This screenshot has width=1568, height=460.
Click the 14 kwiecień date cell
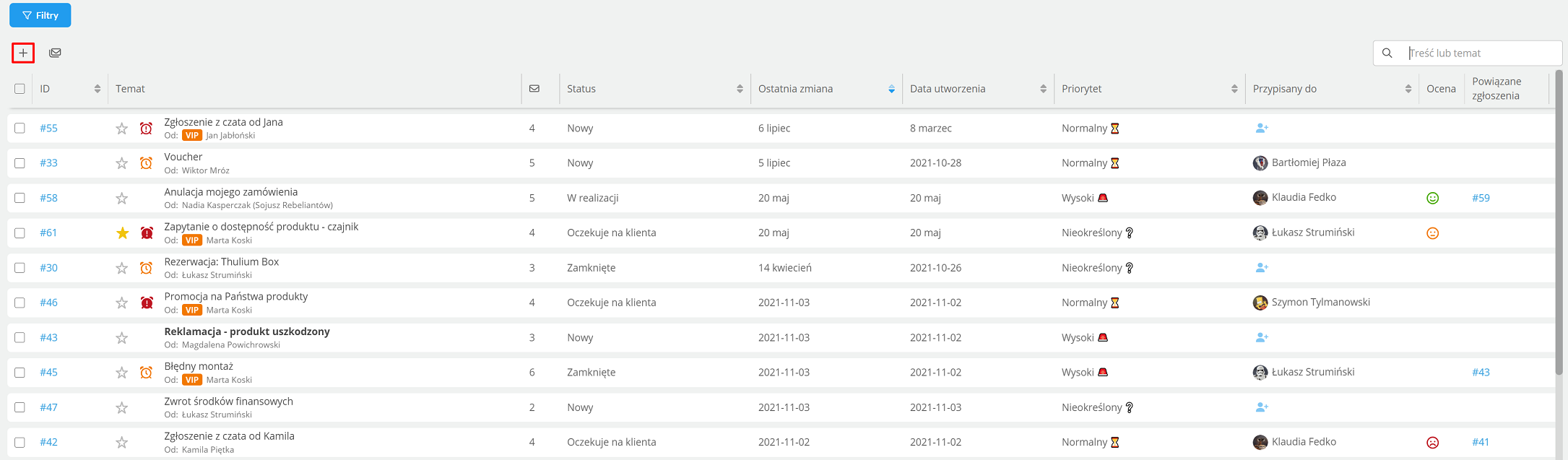785,268
